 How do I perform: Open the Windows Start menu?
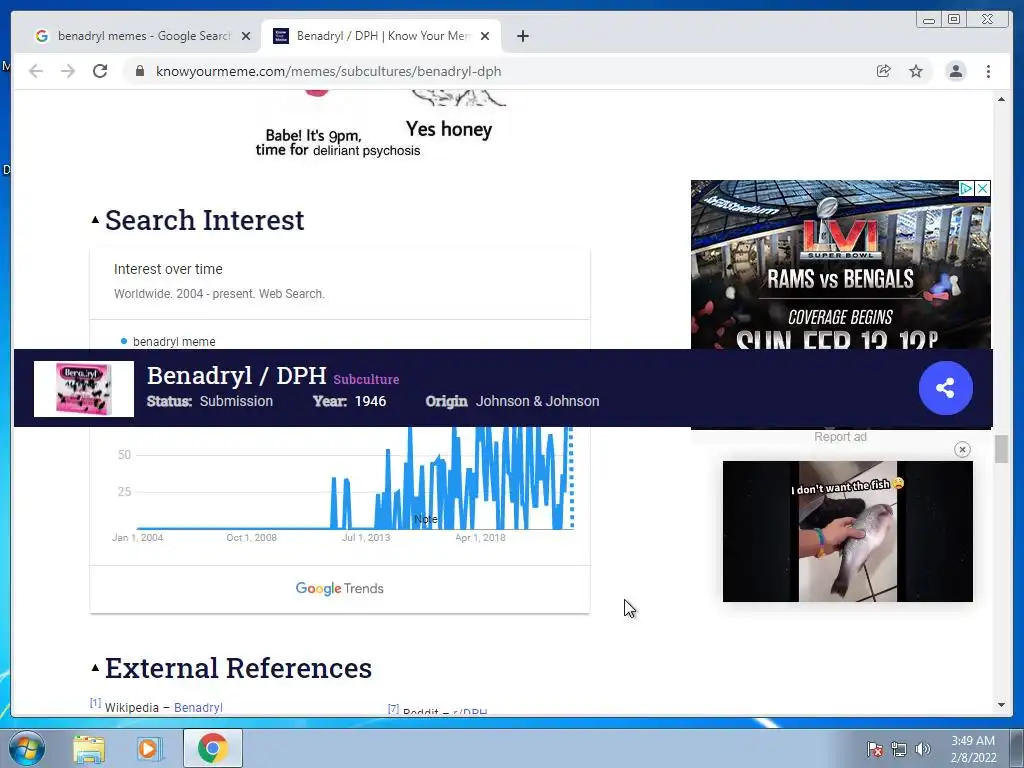click(26, 748)
